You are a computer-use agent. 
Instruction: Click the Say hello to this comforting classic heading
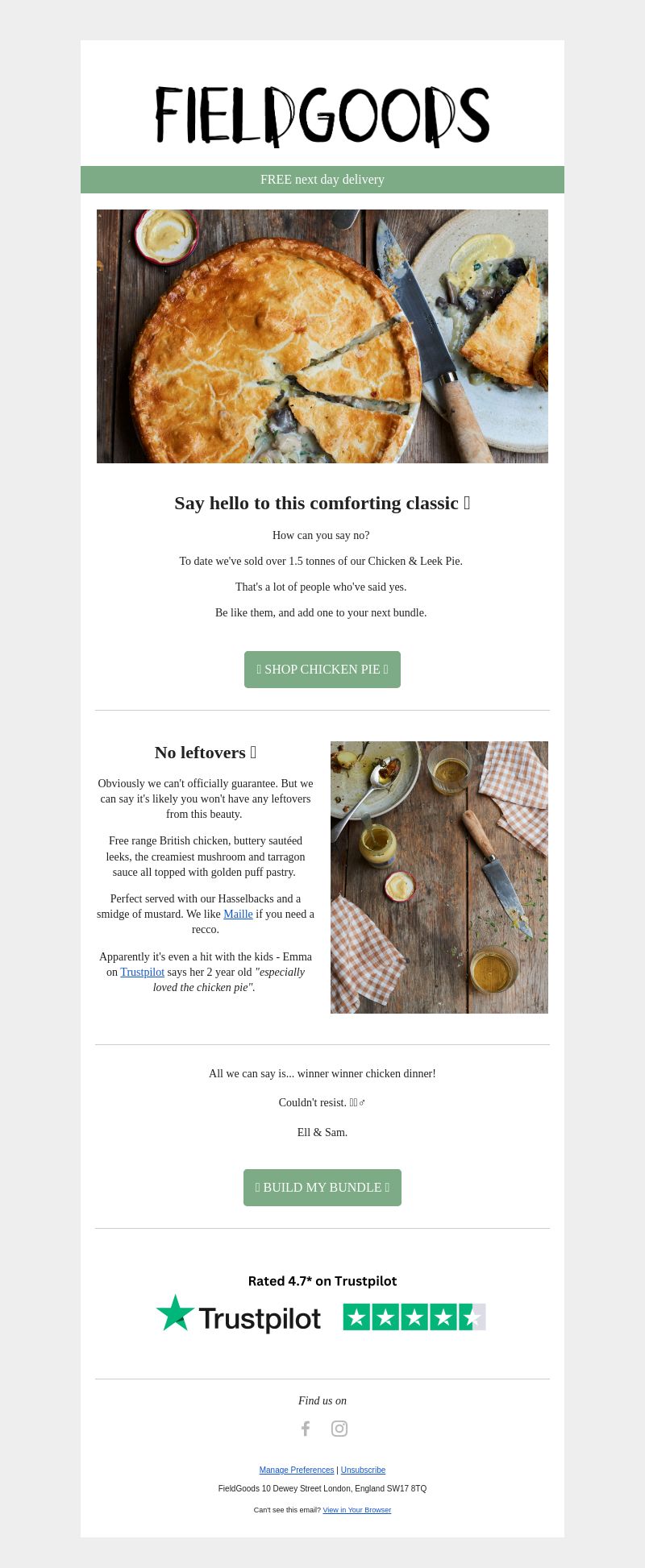point(322,503)
